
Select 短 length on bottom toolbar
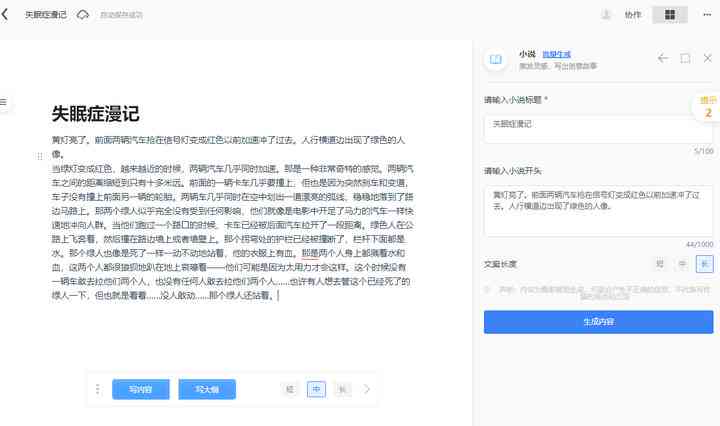[x=290, y=389]
